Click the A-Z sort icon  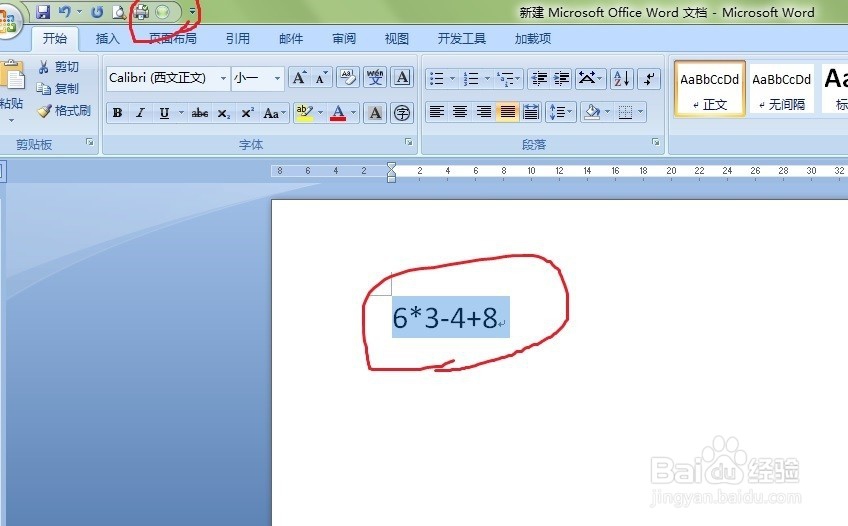pos(621,79)
